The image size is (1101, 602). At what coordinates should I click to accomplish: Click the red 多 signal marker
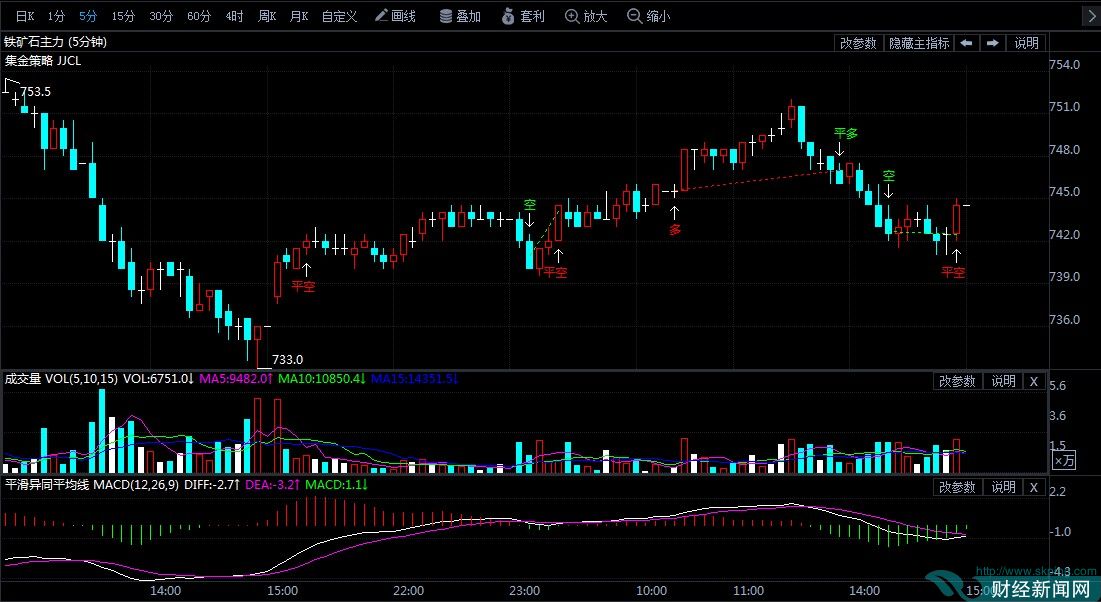[675, 229]
